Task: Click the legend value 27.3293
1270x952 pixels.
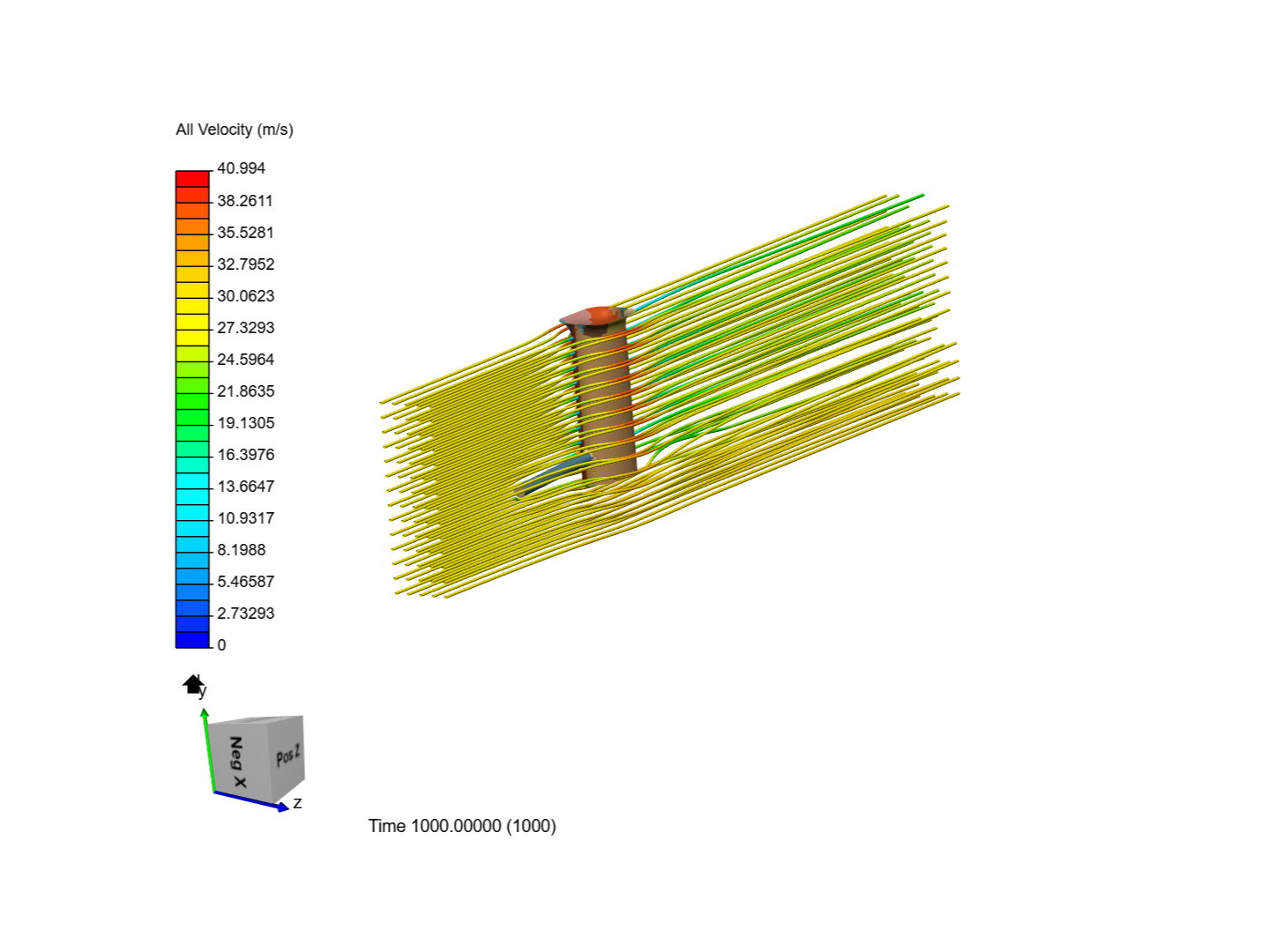Action: pyautogui.click(x=245, y=328)
